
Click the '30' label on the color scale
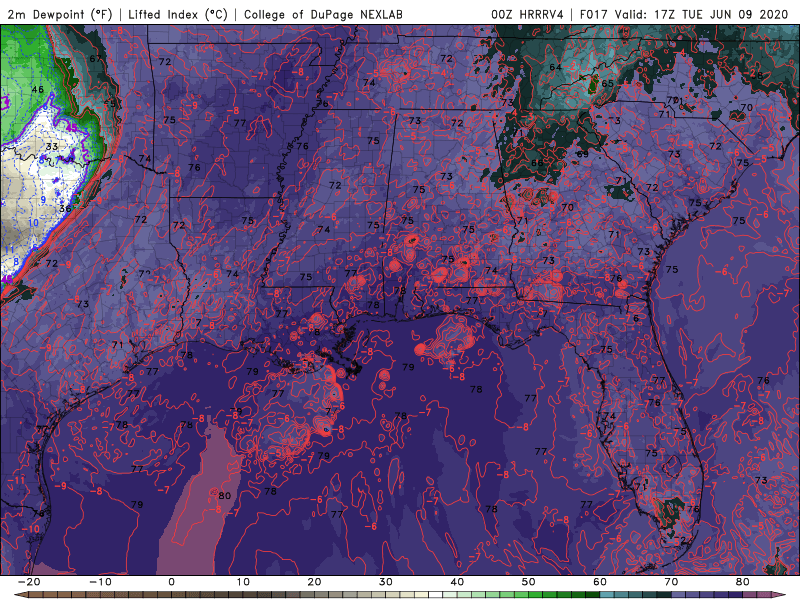[x=386, y=582]
